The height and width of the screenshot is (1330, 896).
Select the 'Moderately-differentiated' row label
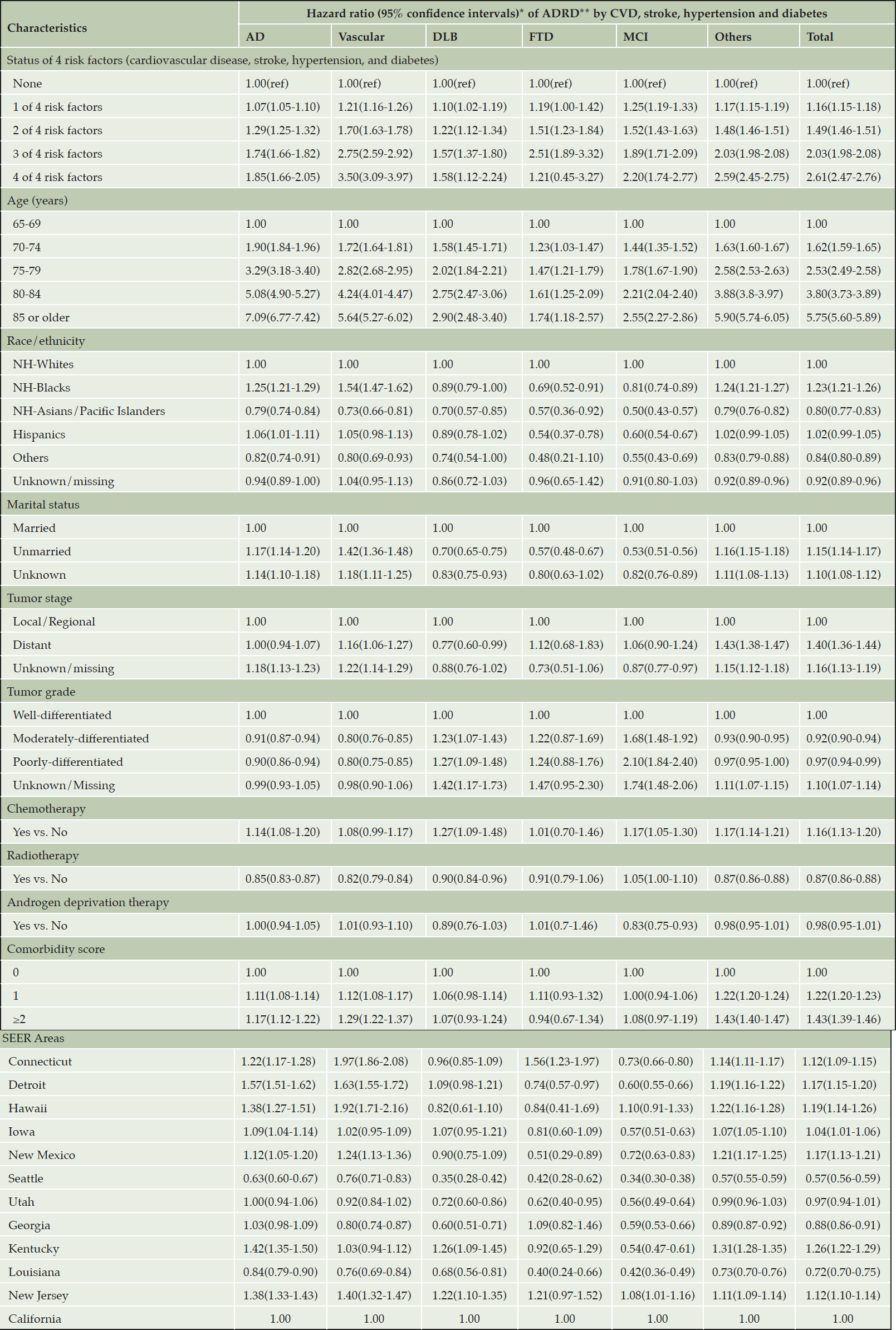click(x=81, y=739)
